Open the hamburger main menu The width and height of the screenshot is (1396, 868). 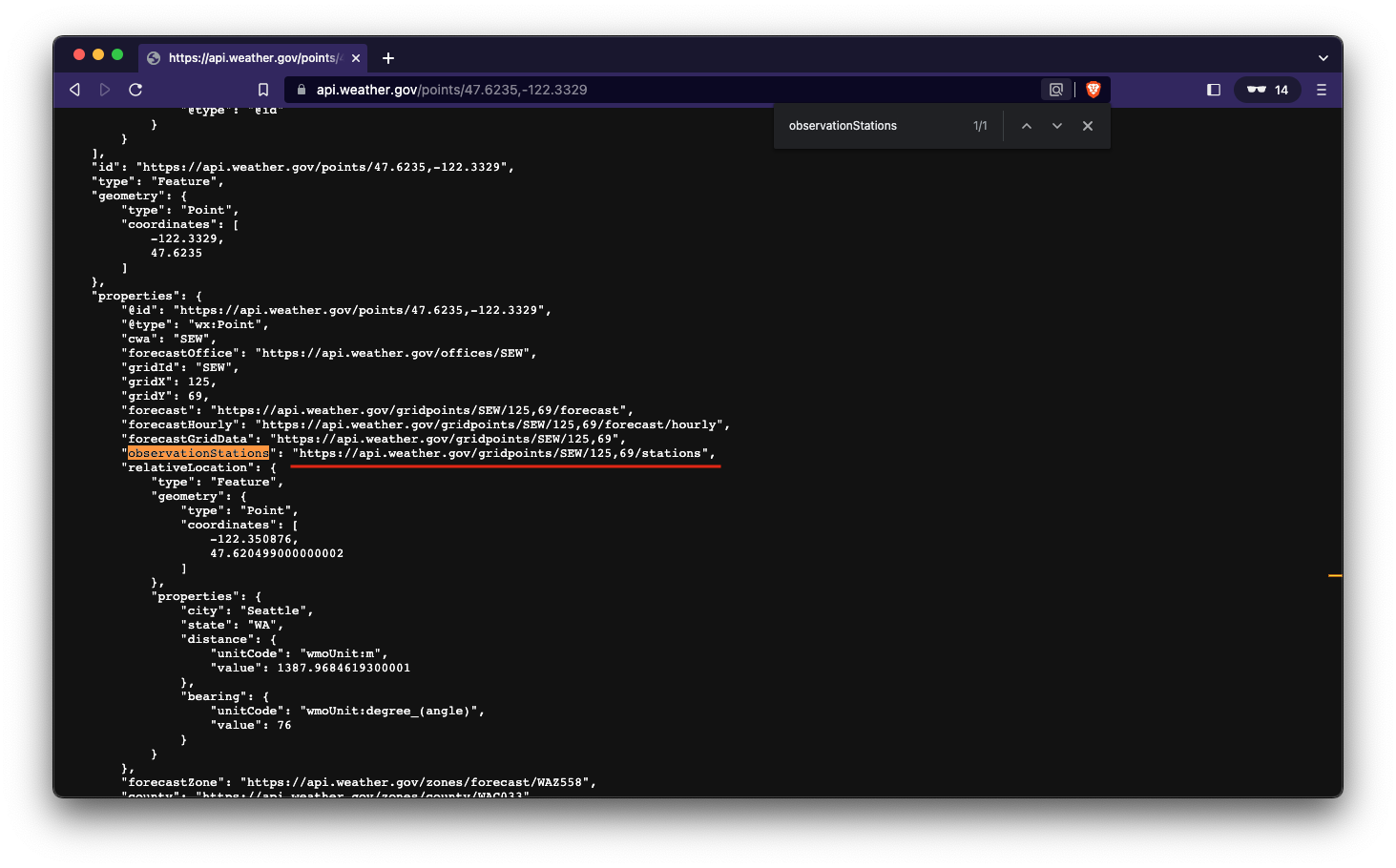(1322, 90)
